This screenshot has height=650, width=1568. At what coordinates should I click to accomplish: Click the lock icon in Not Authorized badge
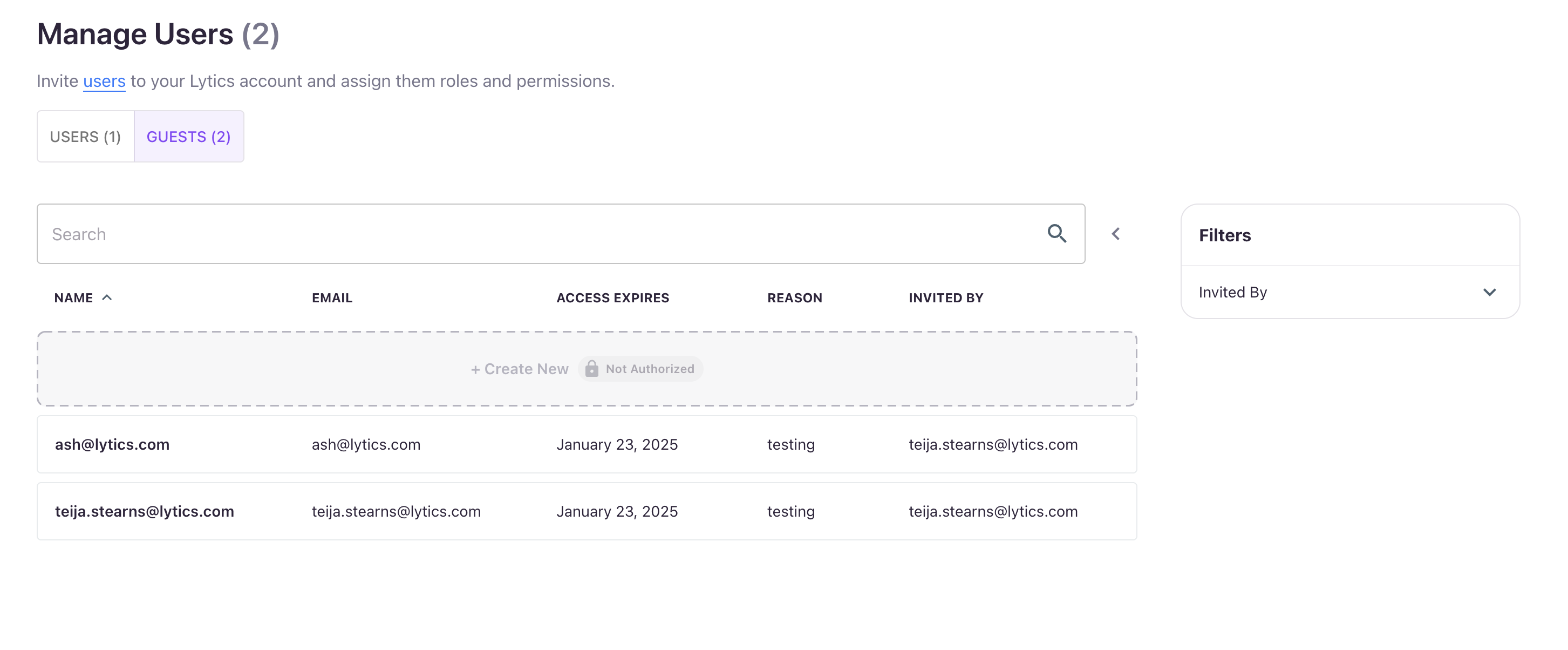click(x=592, y=369)
